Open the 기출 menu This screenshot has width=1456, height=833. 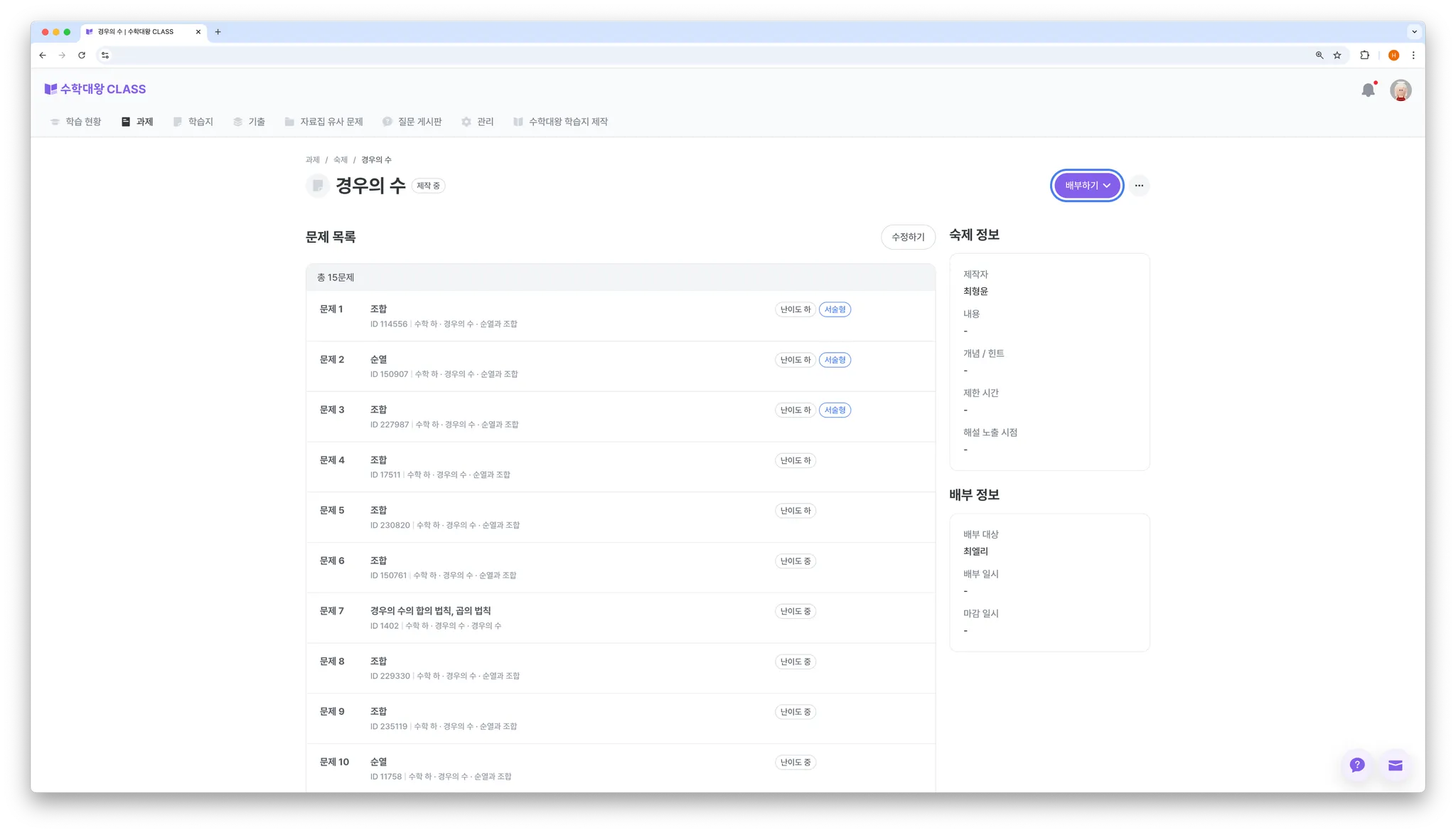[x=249, y=122]
